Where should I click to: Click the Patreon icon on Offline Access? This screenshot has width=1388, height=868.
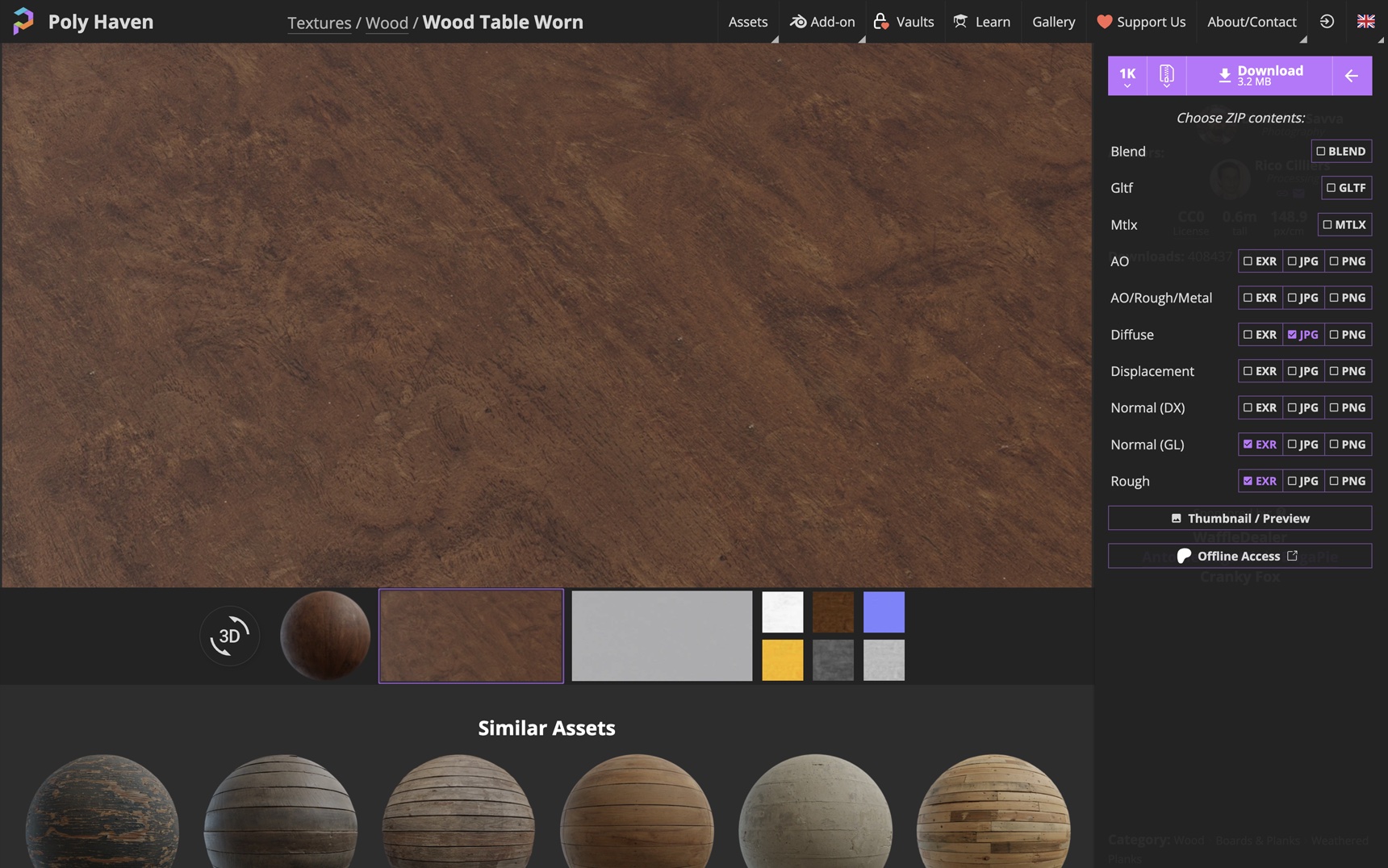(x=1184, y=556)
